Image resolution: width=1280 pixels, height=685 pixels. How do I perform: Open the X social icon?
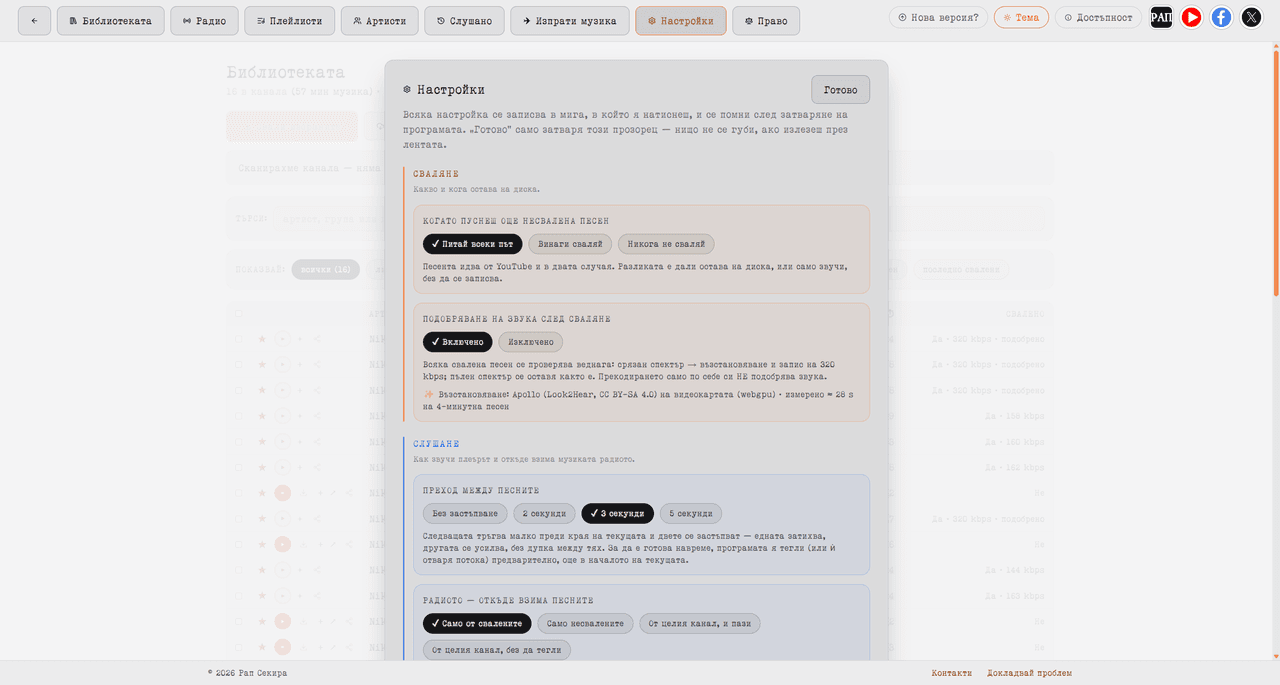click(1251, 17)
